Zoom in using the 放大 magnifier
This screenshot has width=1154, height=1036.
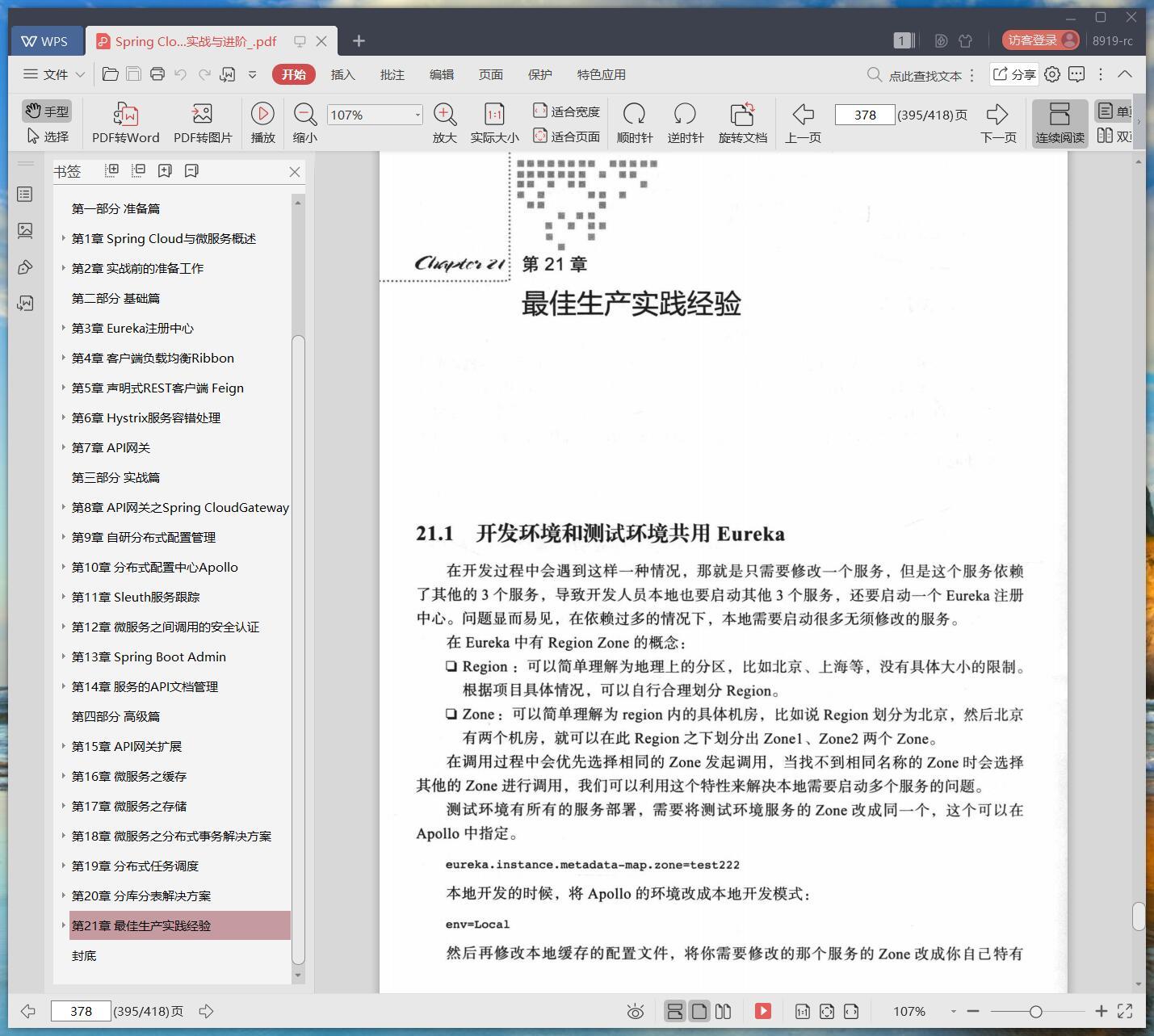444,123
